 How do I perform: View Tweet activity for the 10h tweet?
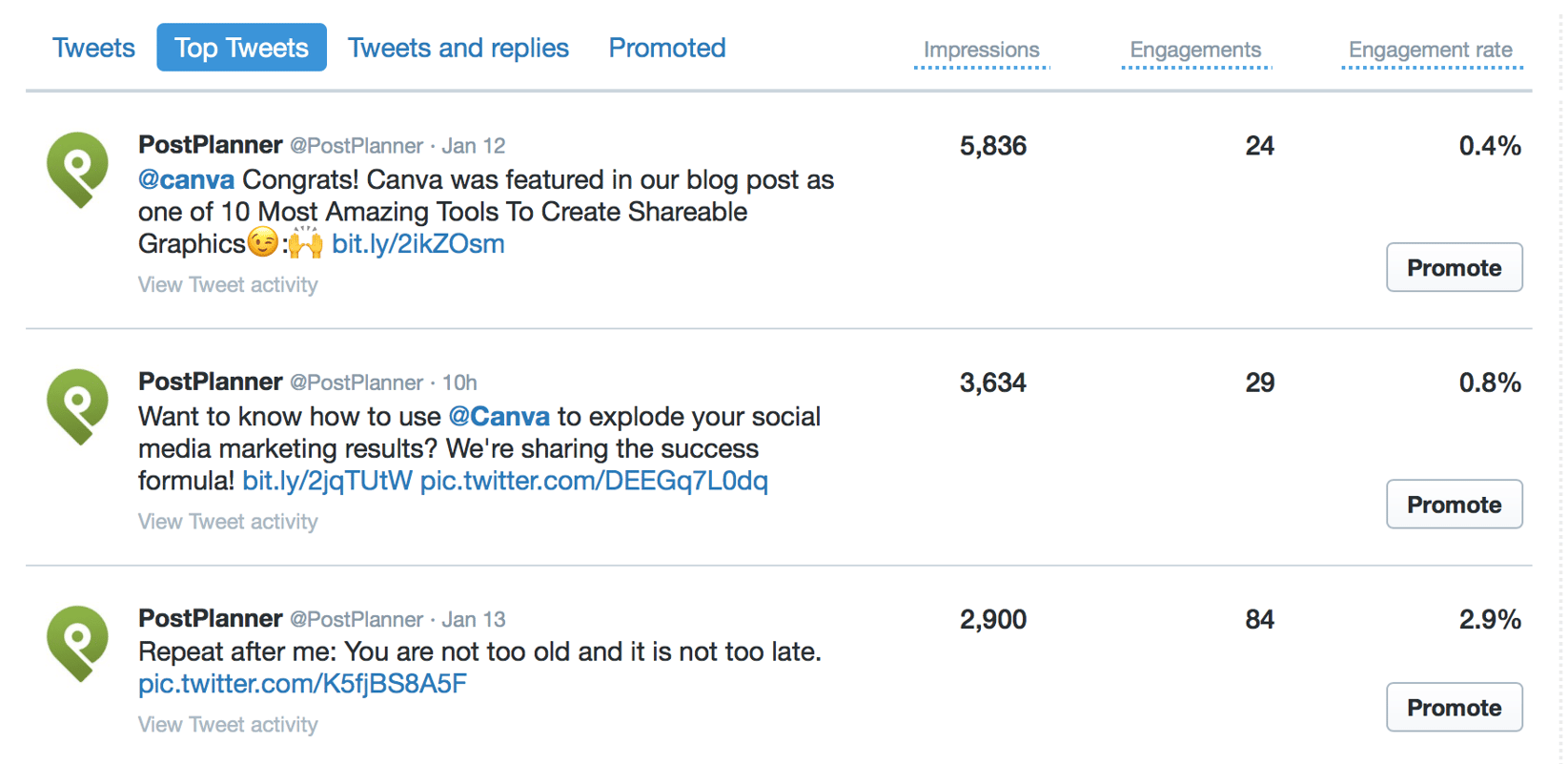pyautogui.click(x=228, y=521)
